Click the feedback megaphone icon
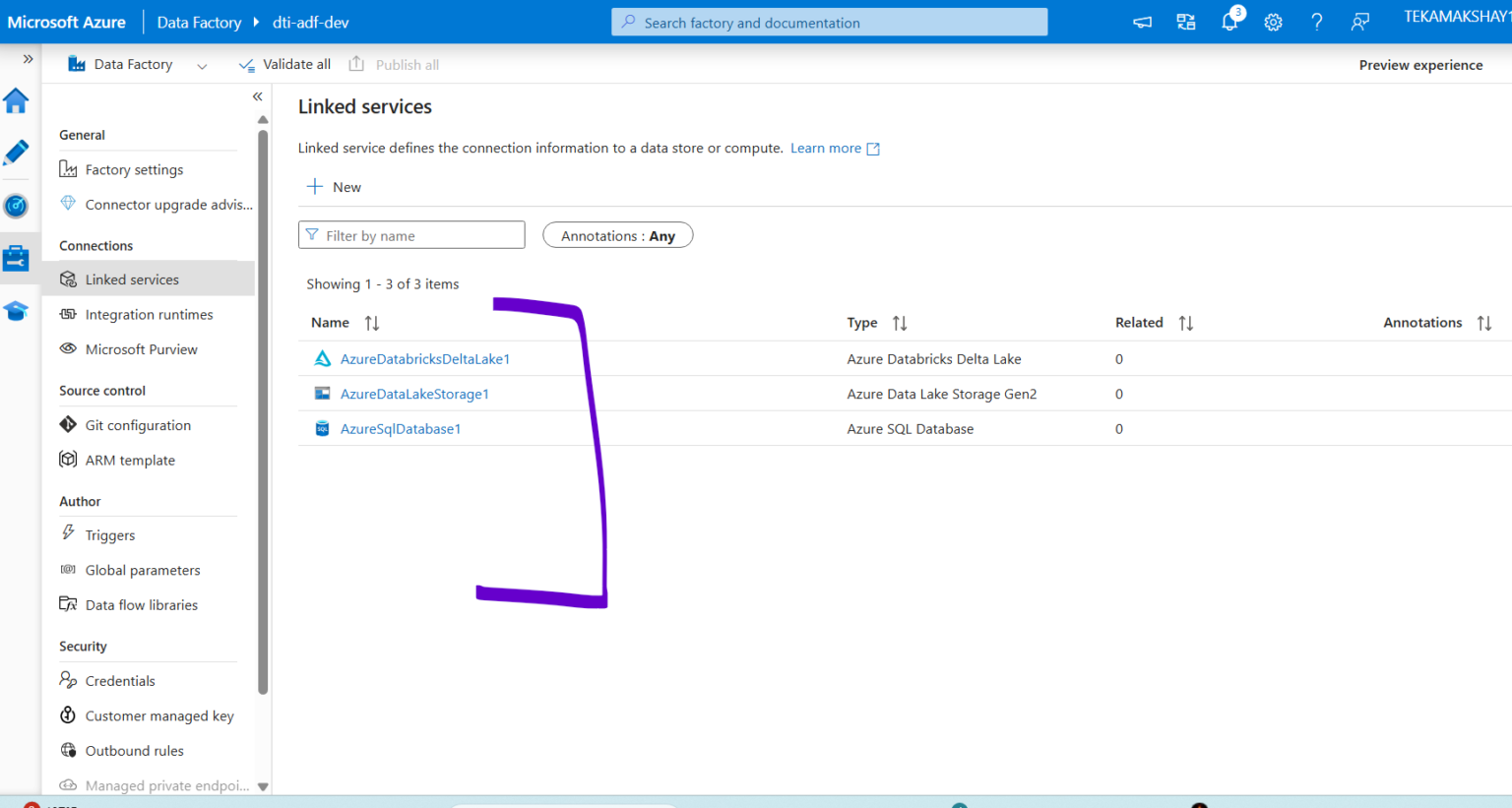Viewport: 1512px width, 808px height. pyautogui.click(x=1142, y=22)
